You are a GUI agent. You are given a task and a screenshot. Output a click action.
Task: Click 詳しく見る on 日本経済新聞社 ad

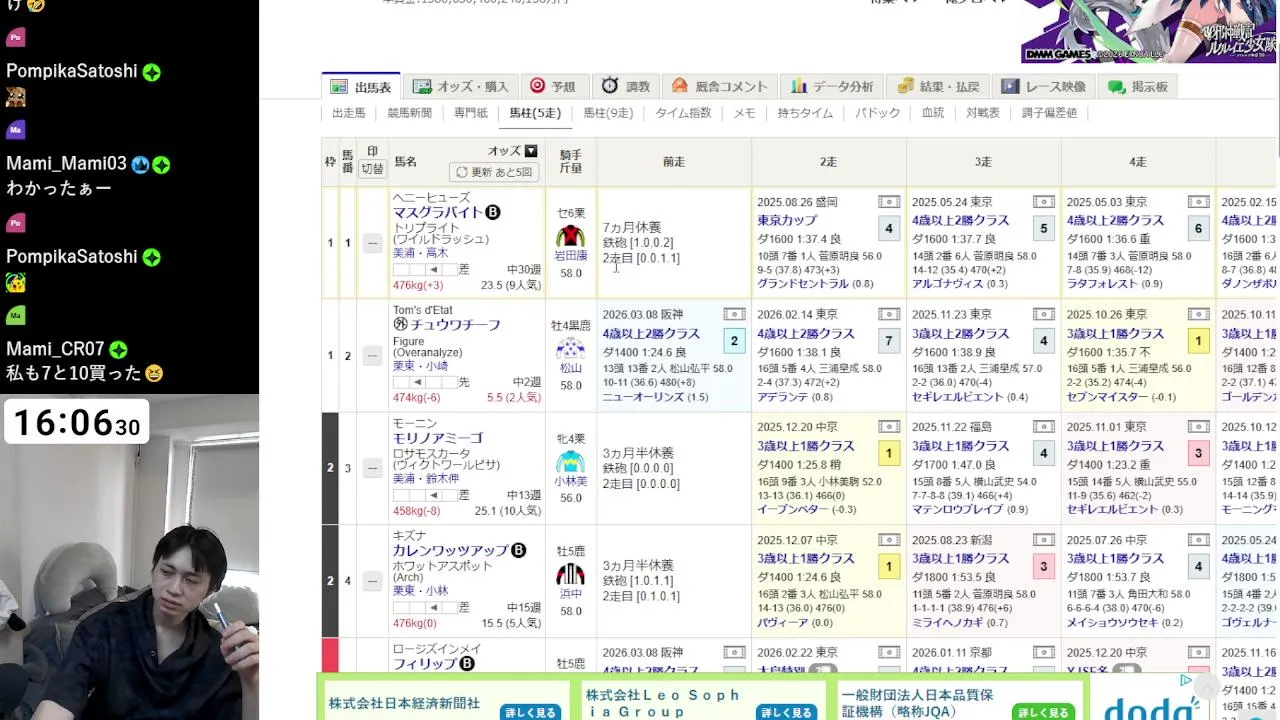(530, 712)
